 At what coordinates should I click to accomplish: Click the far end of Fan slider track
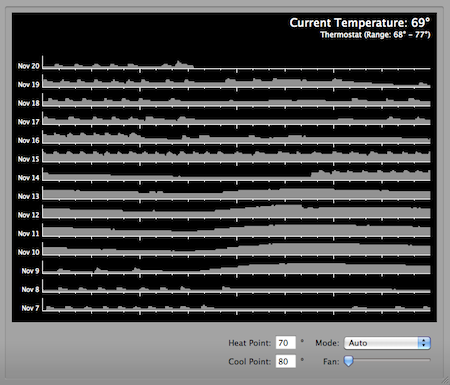pos(428,360)
